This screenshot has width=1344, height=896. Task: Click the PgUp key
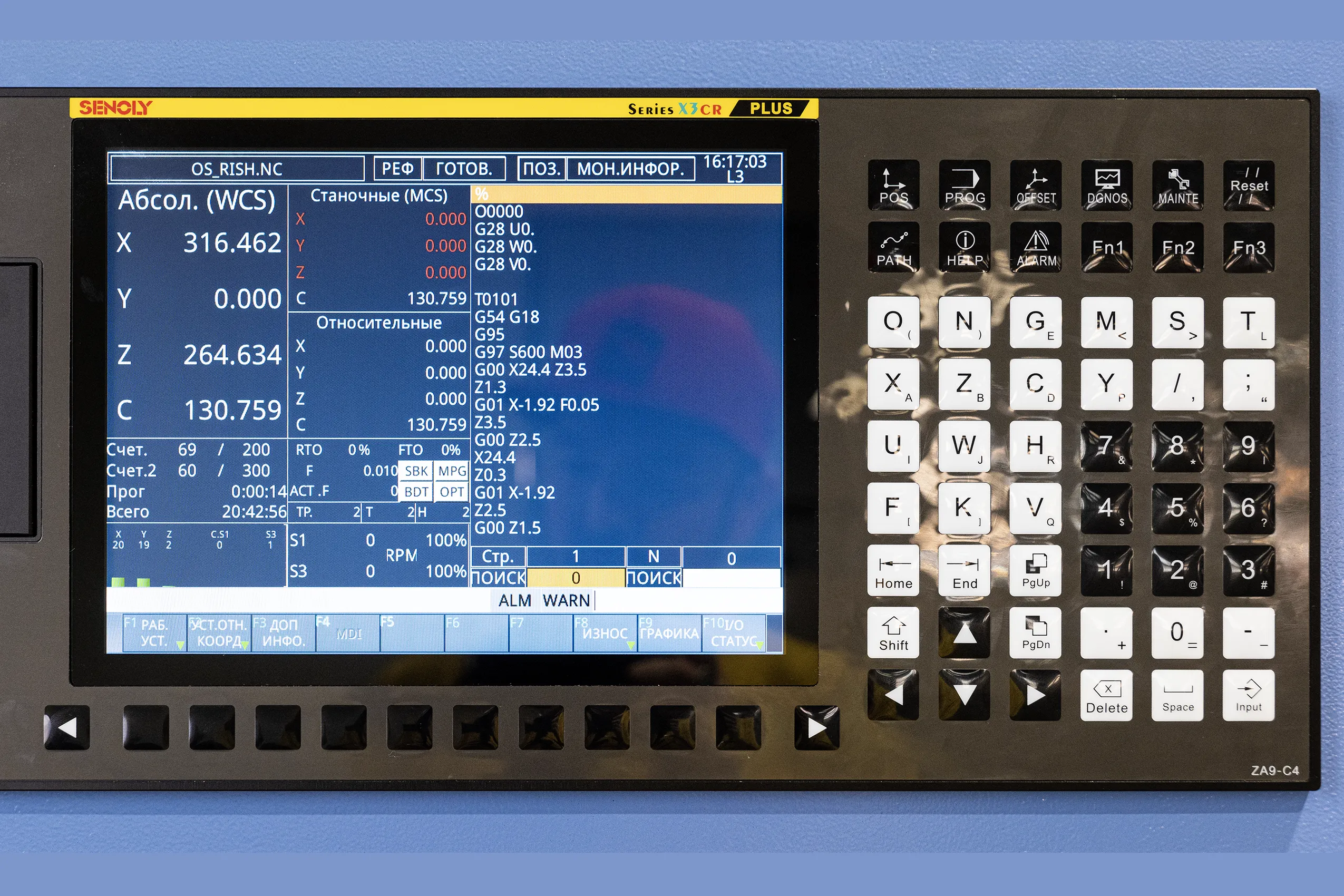tap(1036, 570)
